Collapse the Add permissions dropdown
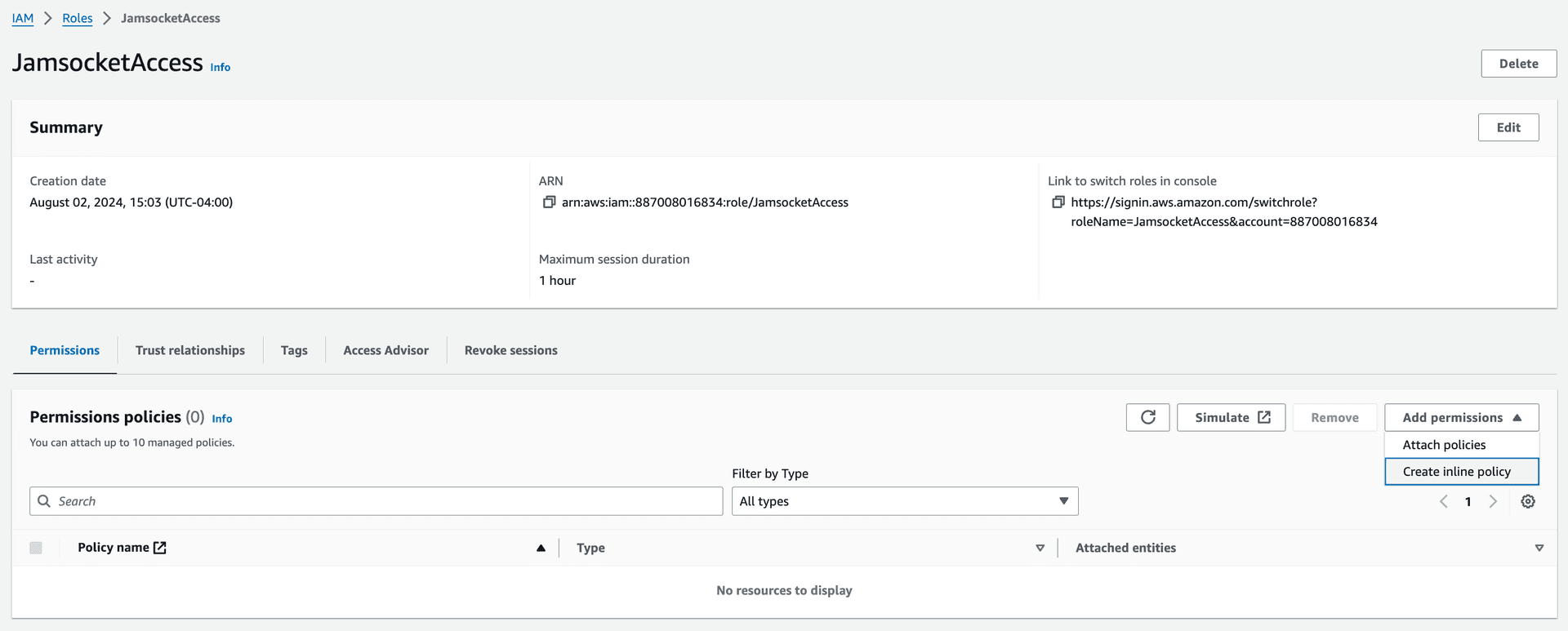 (x=1462, y=417)
